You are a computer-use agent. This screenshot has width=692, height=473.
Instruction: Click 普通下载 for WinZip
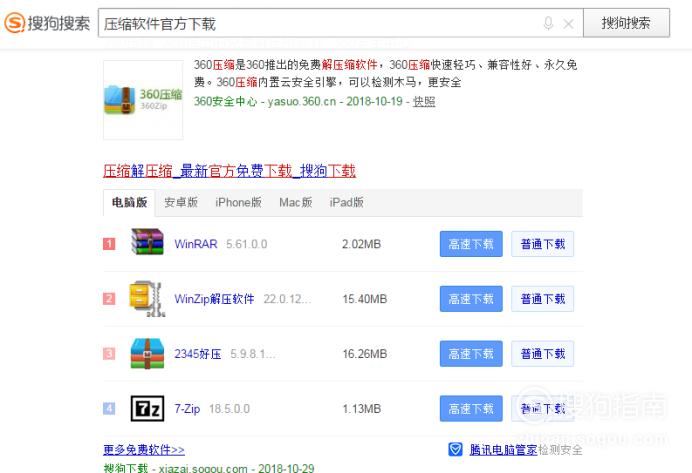point(542,299)
